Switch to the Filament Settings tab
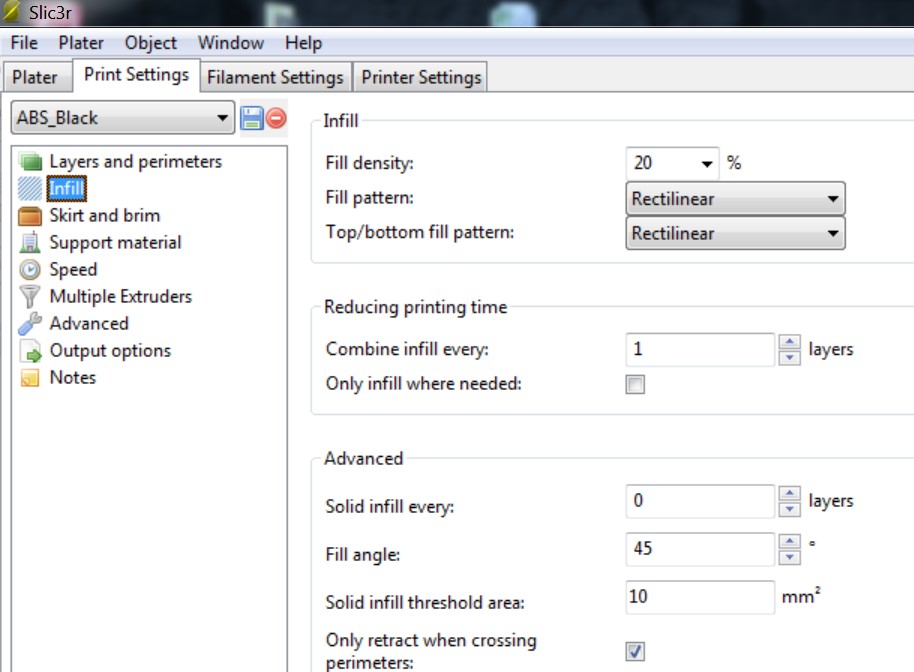914x672 pixels. click(x=275, y=77)
